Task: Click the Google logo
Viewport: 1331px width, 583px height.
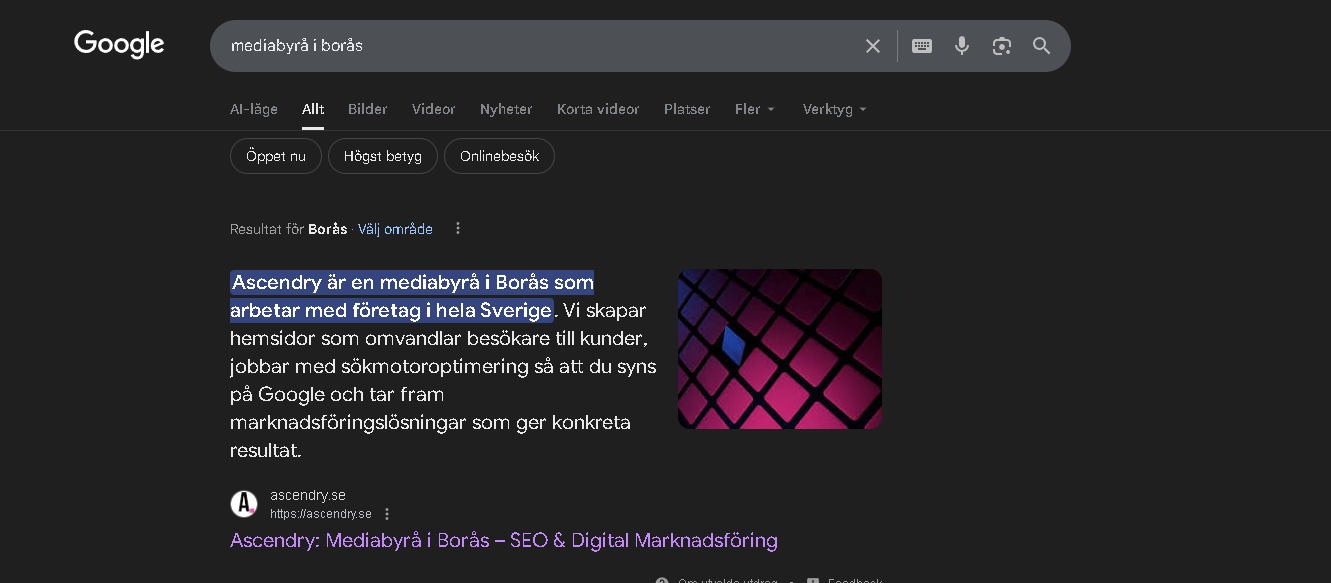Action: 119,45
